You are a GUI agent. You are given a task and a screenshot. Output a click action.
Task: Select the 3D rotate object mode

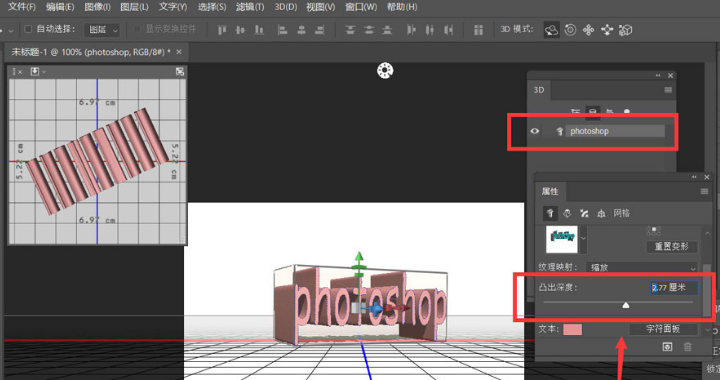pos(551,30)
